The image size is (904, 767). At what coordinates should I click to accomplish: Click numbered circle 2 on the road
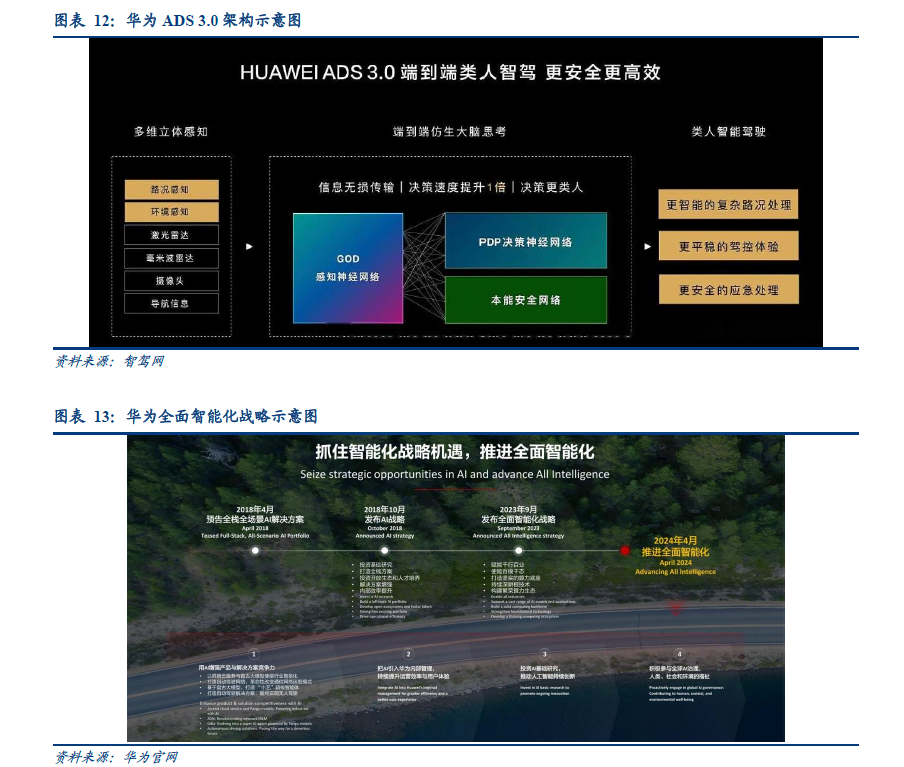click(408, 654)
